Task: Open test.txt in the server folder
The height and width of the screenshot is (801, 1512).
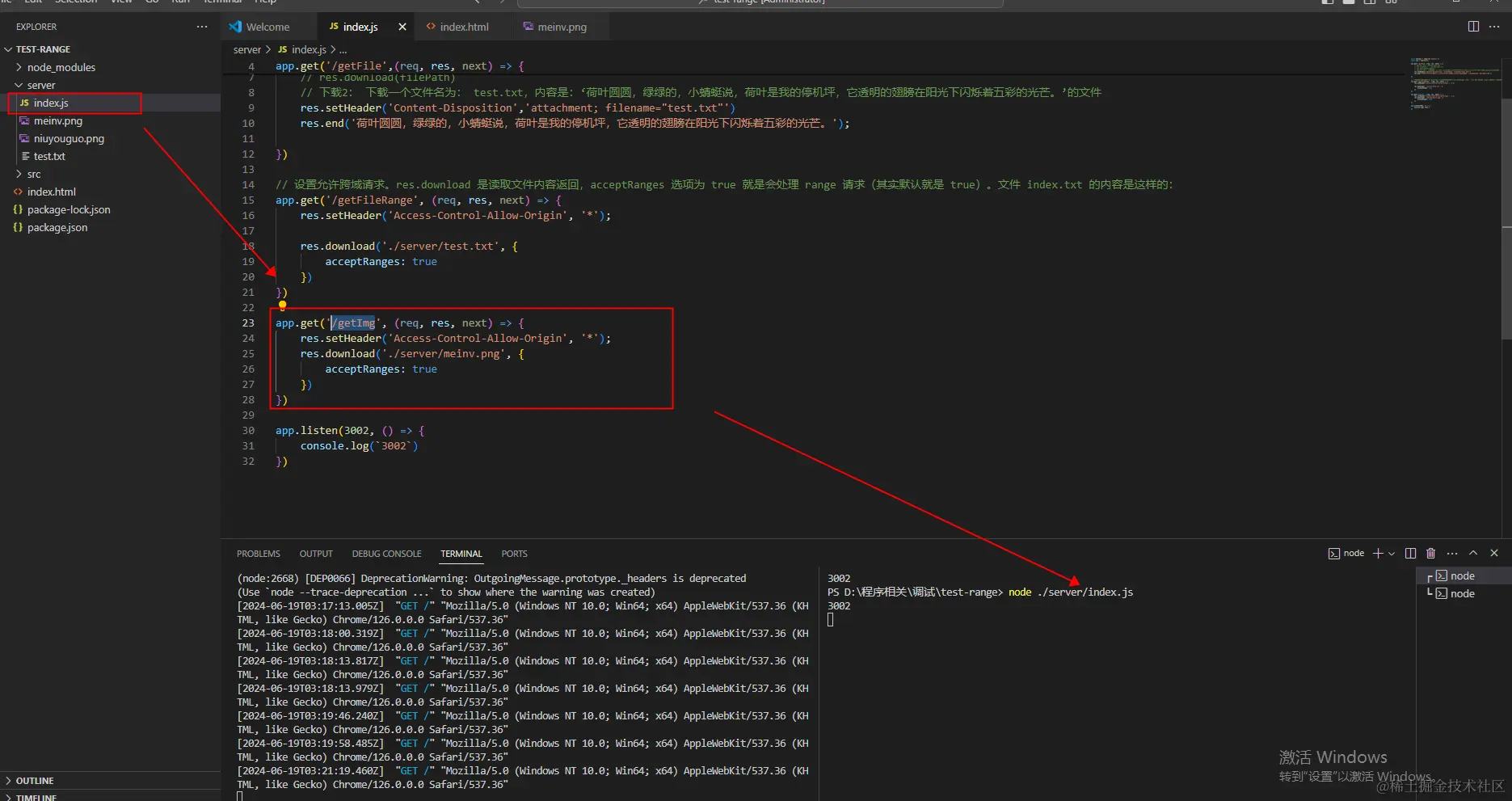Action: click(x=49, y=156)
